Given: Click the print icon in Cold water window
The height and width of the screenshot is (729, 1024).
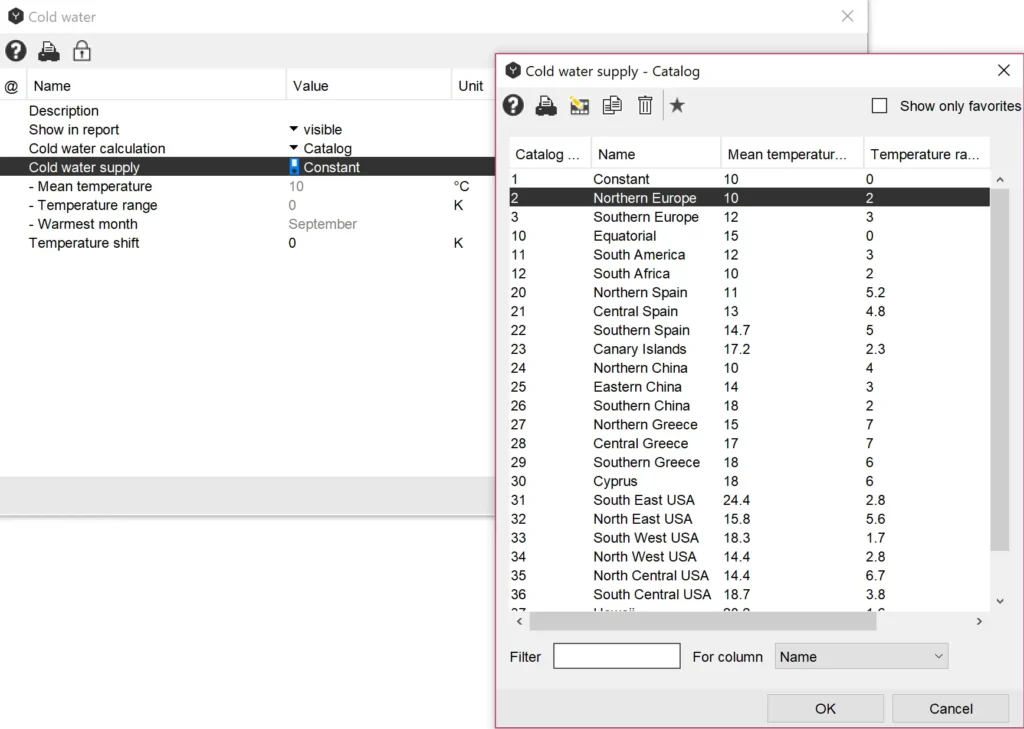Looking at the screenshot, I should [49, 50].
